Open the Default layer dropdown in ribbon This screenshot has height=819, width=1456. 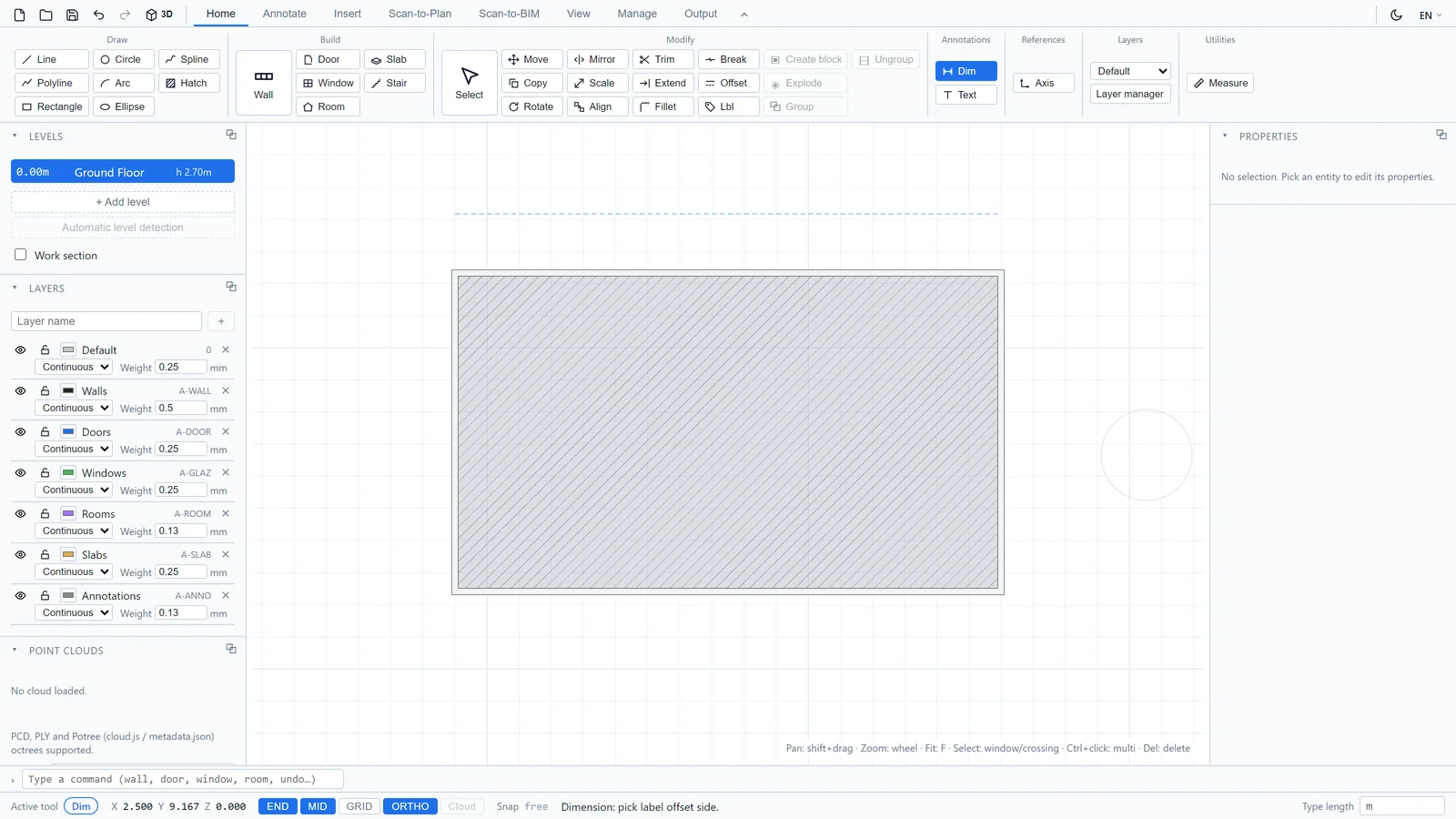point(1130,71)
